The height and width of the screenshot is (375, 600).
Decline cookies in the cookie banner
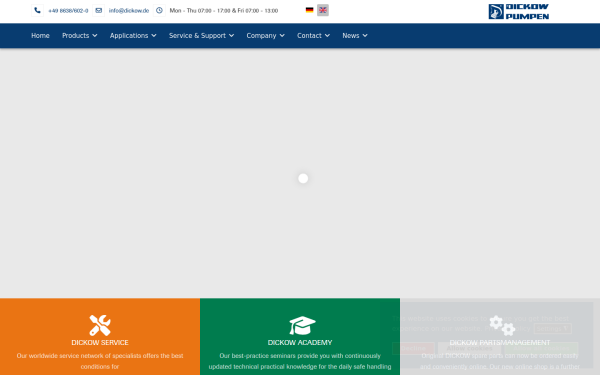[413, 348]
